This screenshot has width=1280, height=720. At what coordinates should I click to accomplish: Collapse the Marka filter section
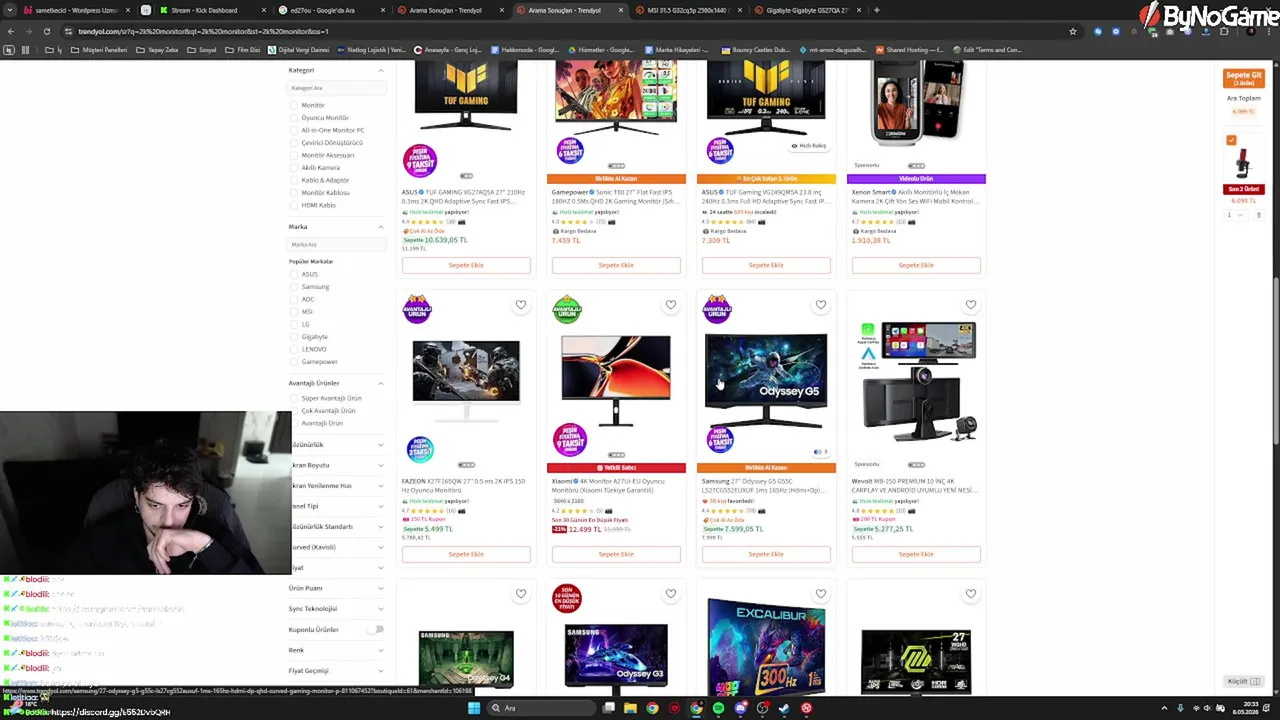point(380,227)
